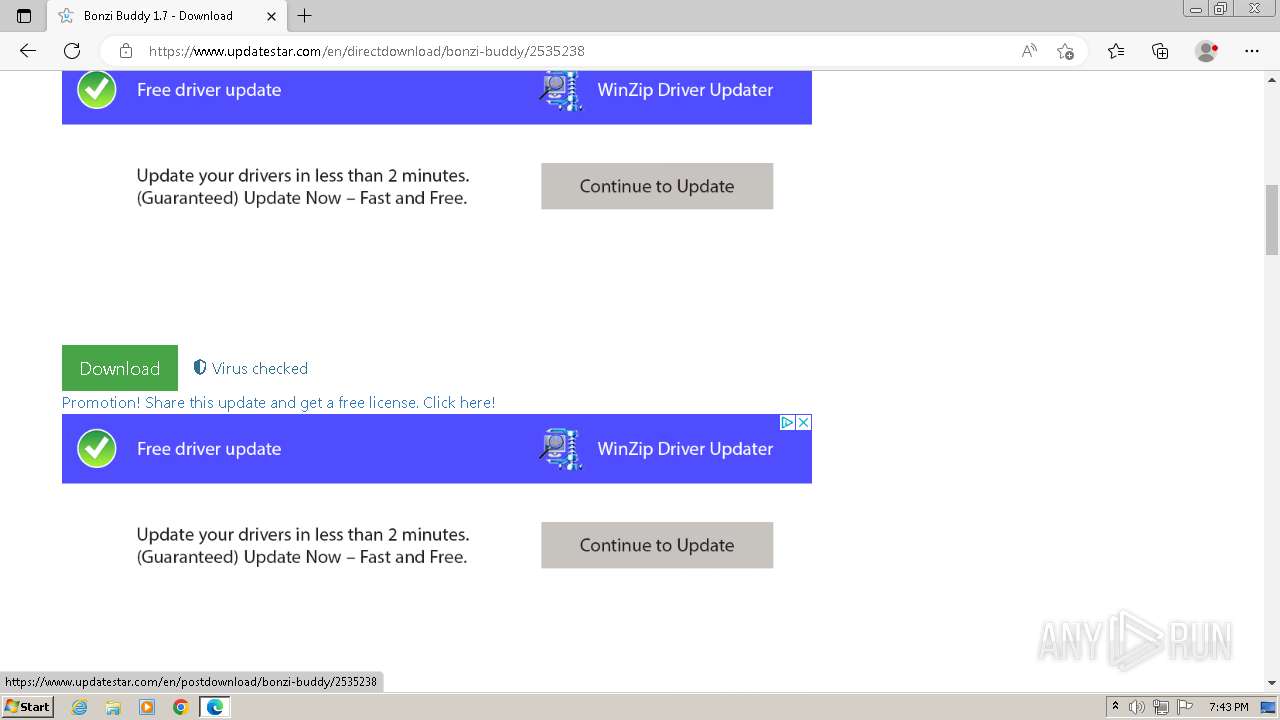This screenshot has height=720, width=1280.
Task: Open Google Chrome from taskbar
Action: (x=181, y=707)
